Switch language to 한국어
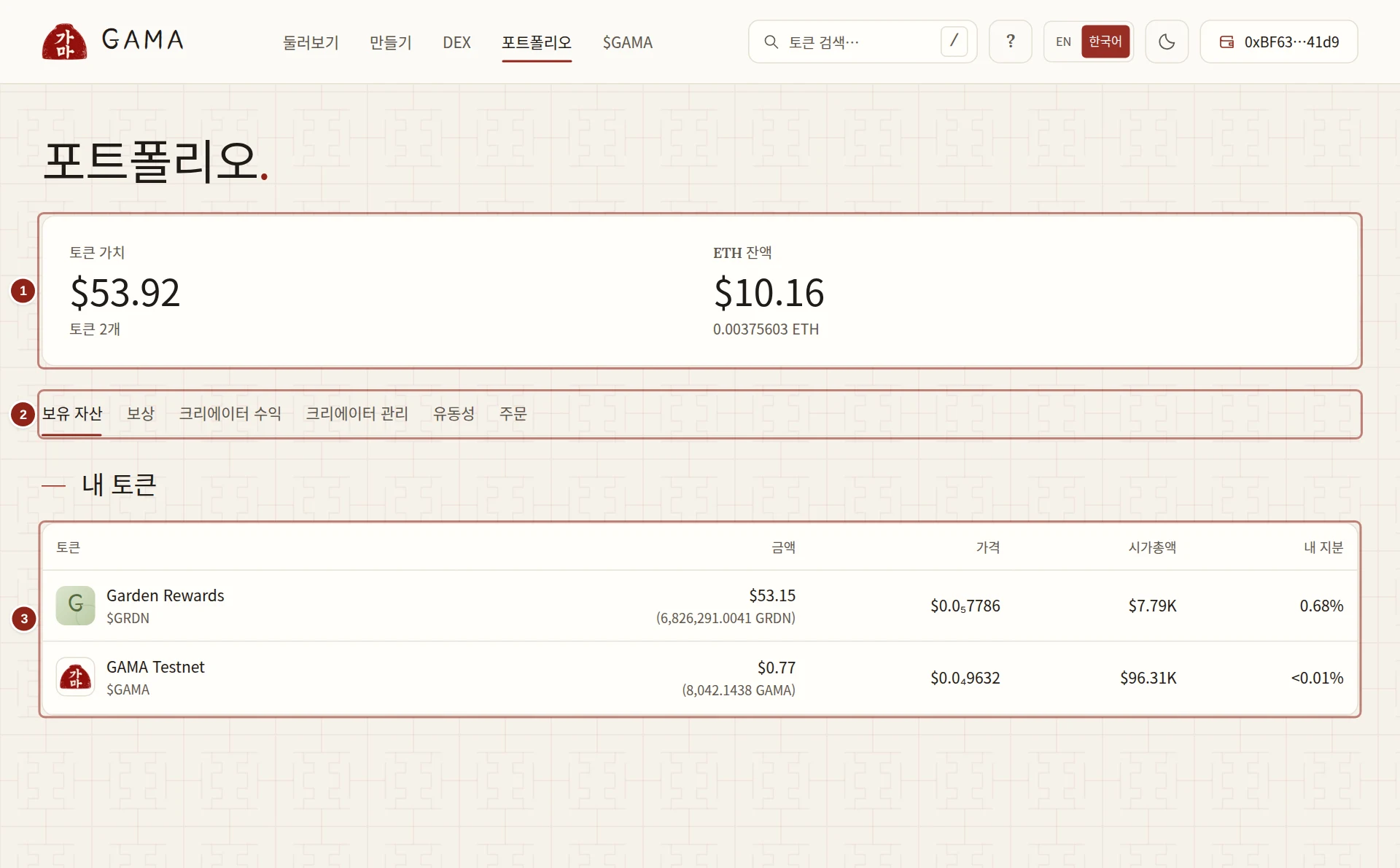The image size is (1400, 868). click(1105, 42)
